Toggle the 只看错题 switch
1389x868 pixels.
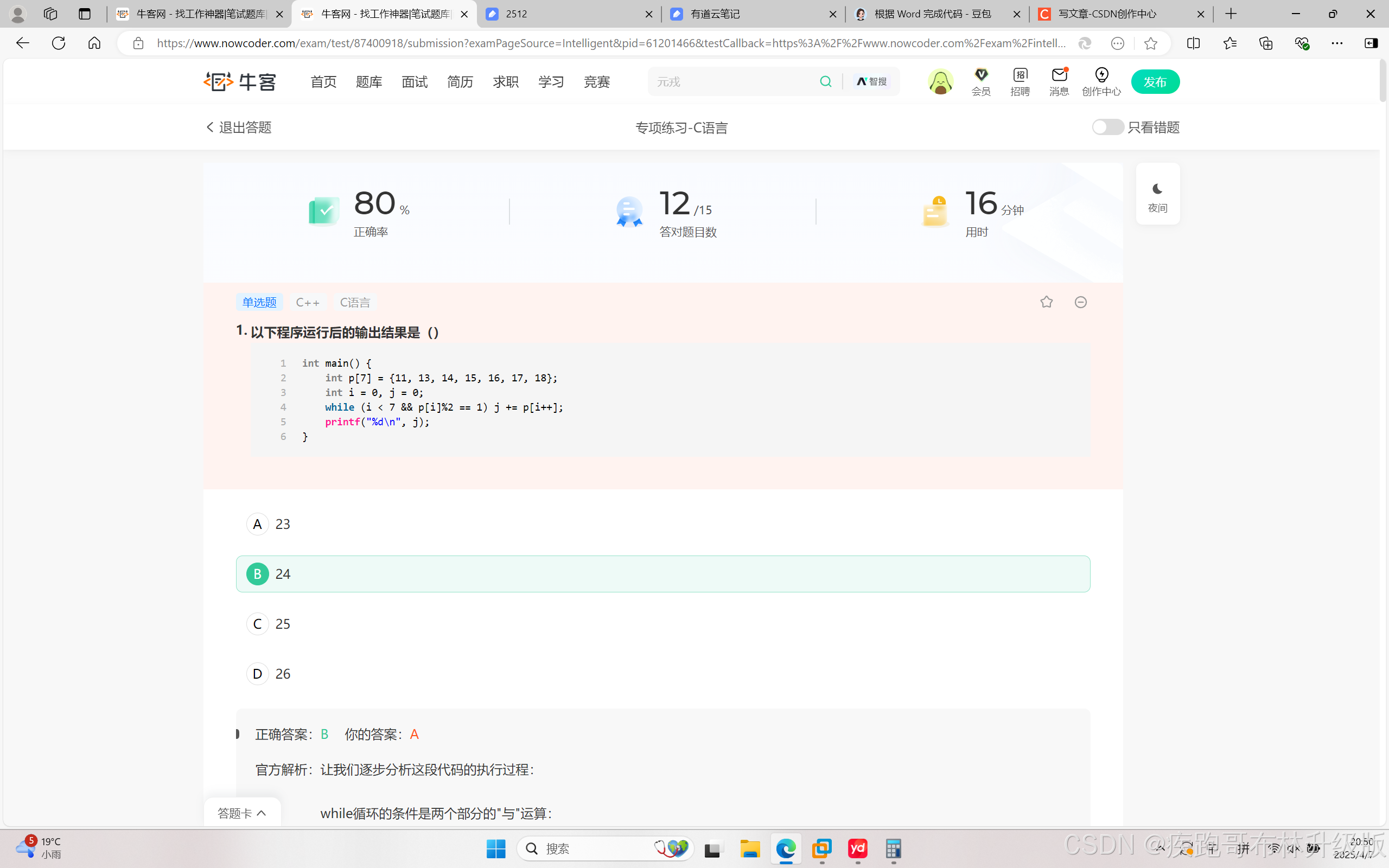(1107, 127)
